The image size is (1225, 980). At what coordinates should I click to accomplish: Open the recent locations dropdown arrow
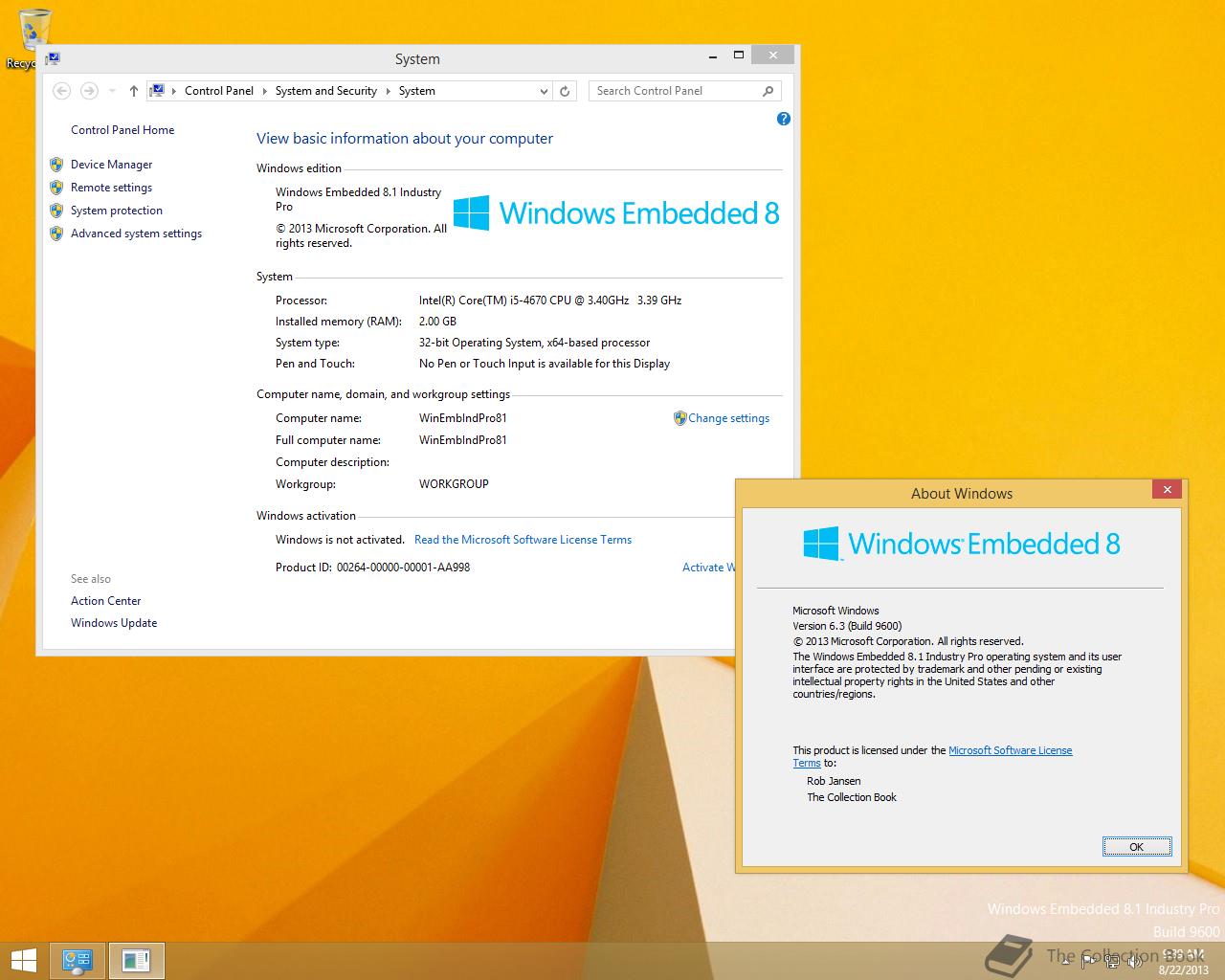(112, 91)
